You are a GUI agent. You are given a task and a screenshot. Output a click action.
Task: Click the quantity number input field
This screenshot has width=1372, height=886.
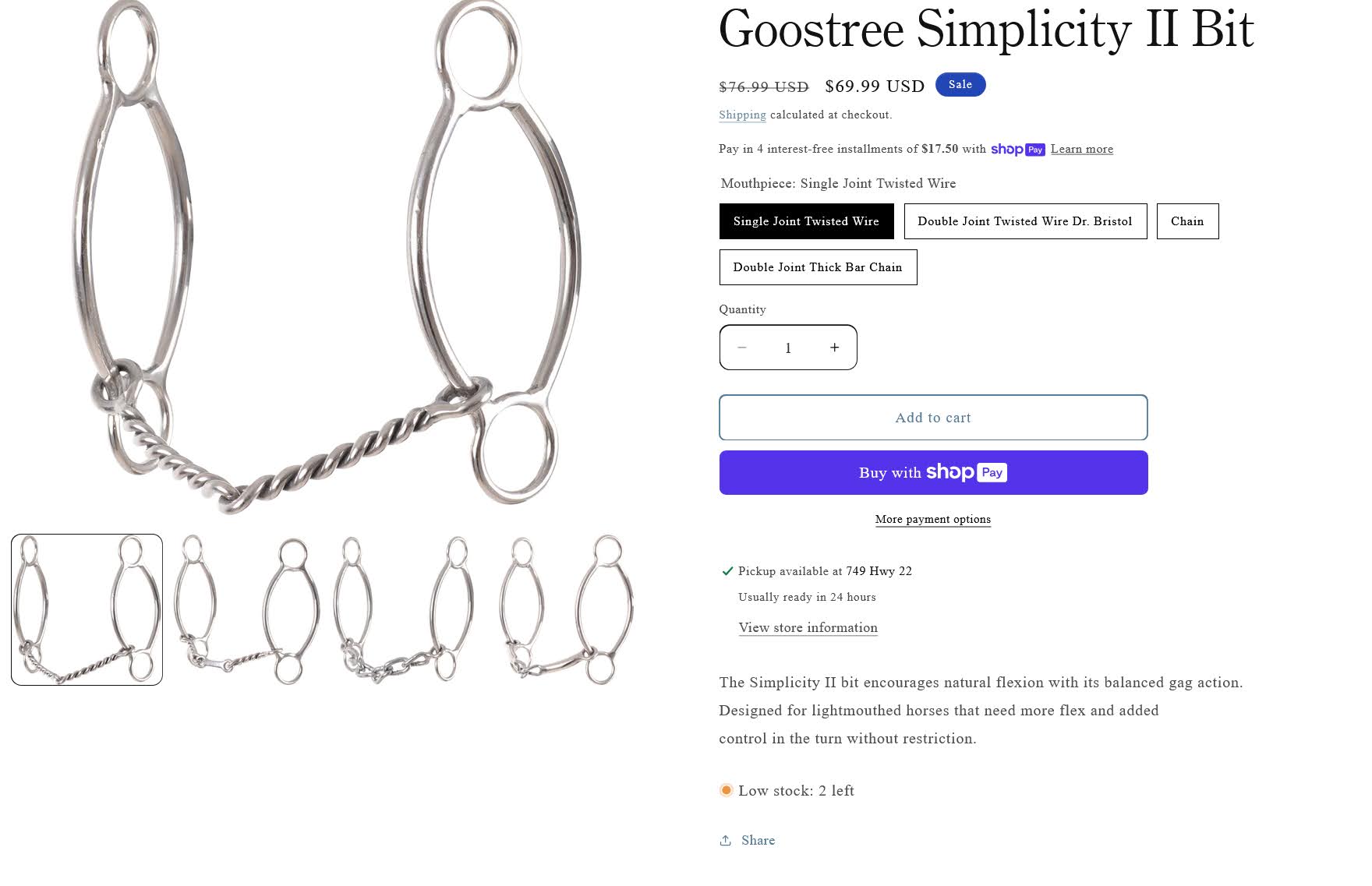(x=788, y=348)
